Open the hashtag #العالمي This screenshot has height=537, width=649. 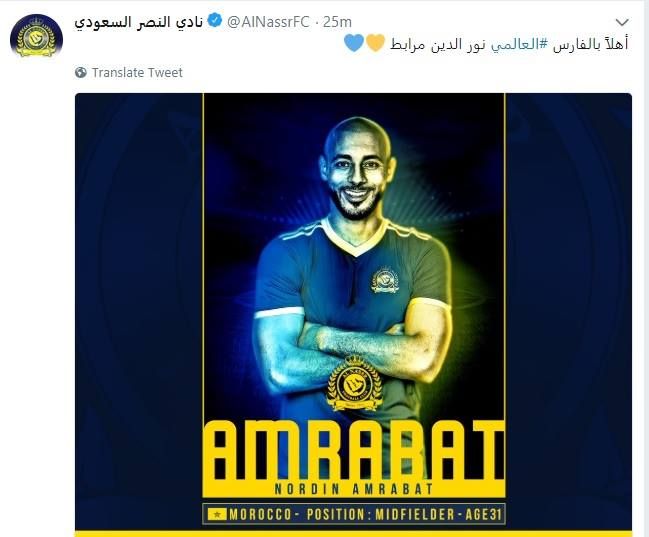(519, 43)
